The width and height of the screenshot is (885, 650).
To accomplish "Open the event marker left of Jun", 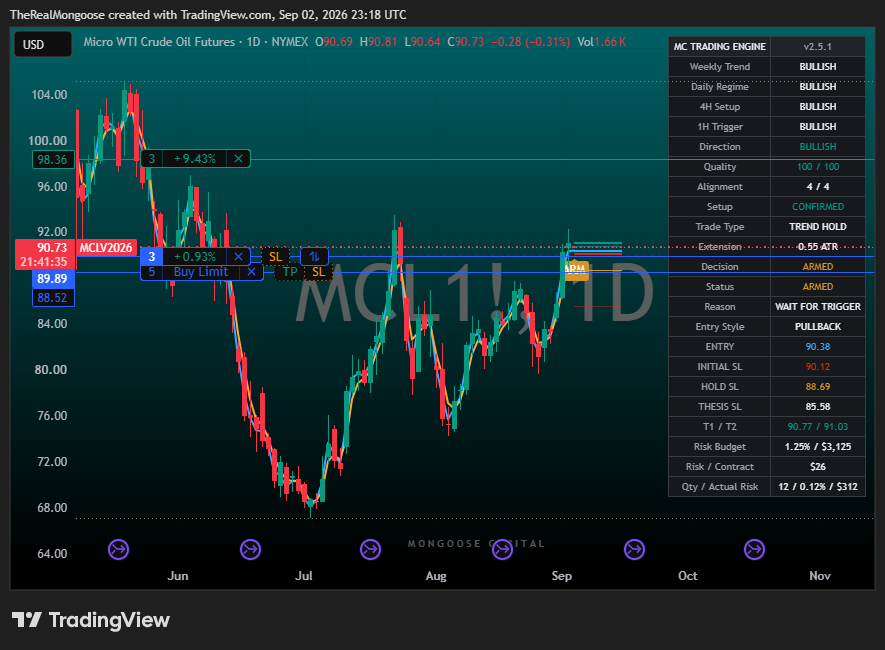I will coord(119,549).
